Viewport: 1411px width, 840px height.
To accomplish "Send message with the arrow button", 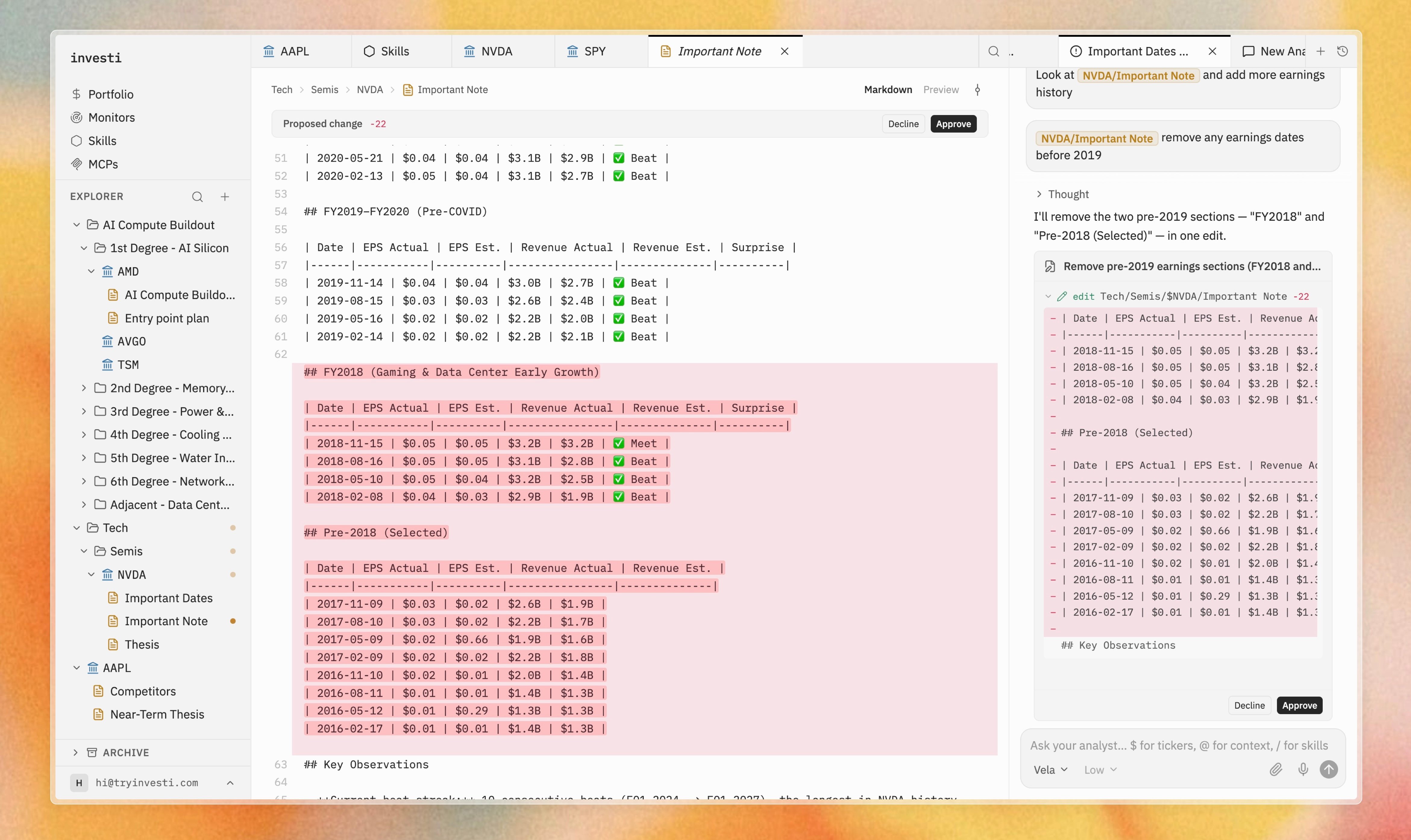I will click(x=1329, y=769).
